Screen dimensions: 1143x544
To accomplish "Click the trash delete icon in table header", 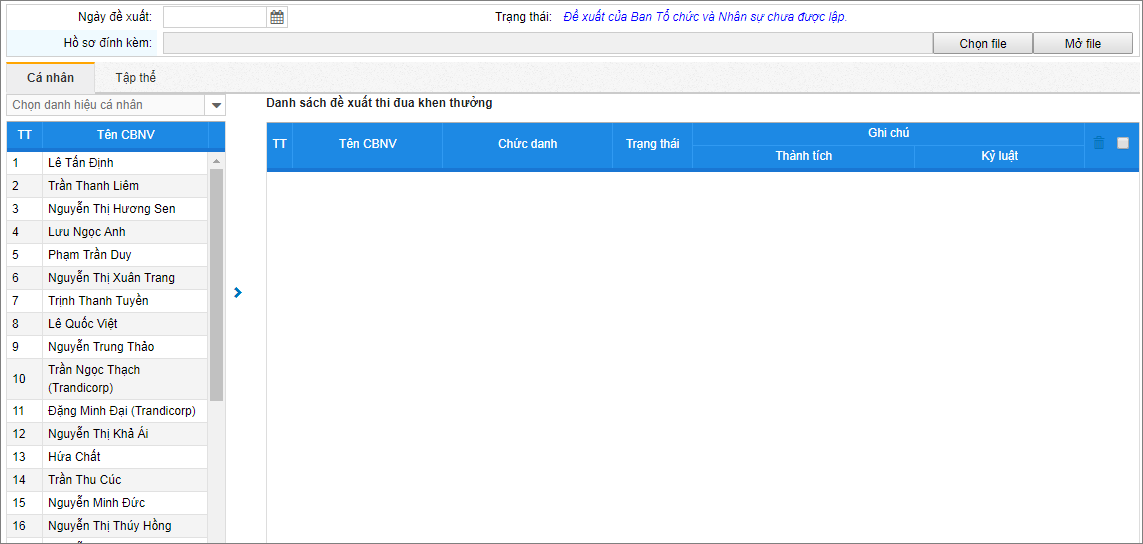I will pos(1099,144).
